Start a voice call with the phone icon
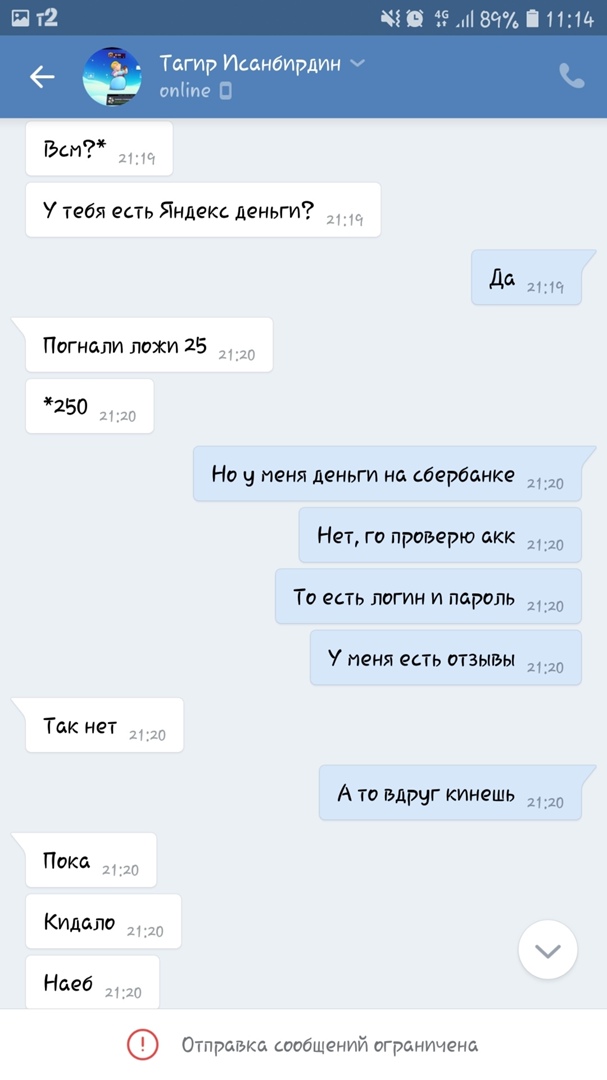The image size is (607, 1080). tap(571, 76)
